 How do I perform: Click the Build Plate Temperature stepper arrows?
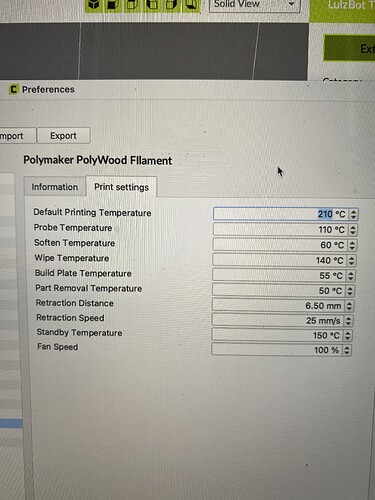tap(350, 276)
